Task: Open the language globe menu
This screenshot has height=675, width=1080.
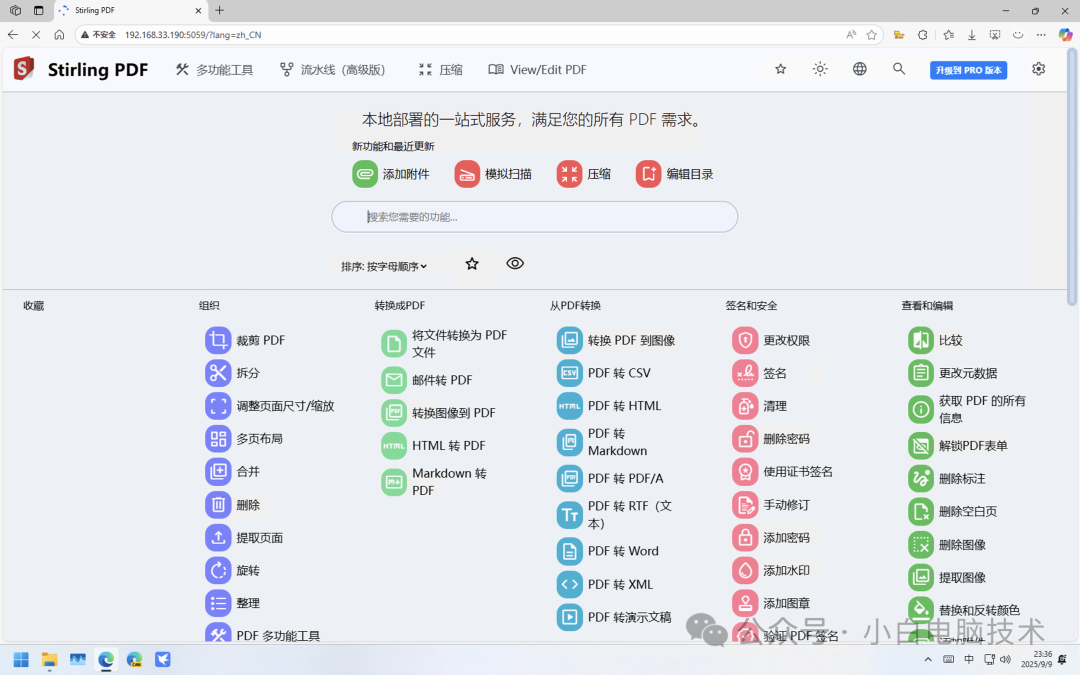Action: pos(860,69)
